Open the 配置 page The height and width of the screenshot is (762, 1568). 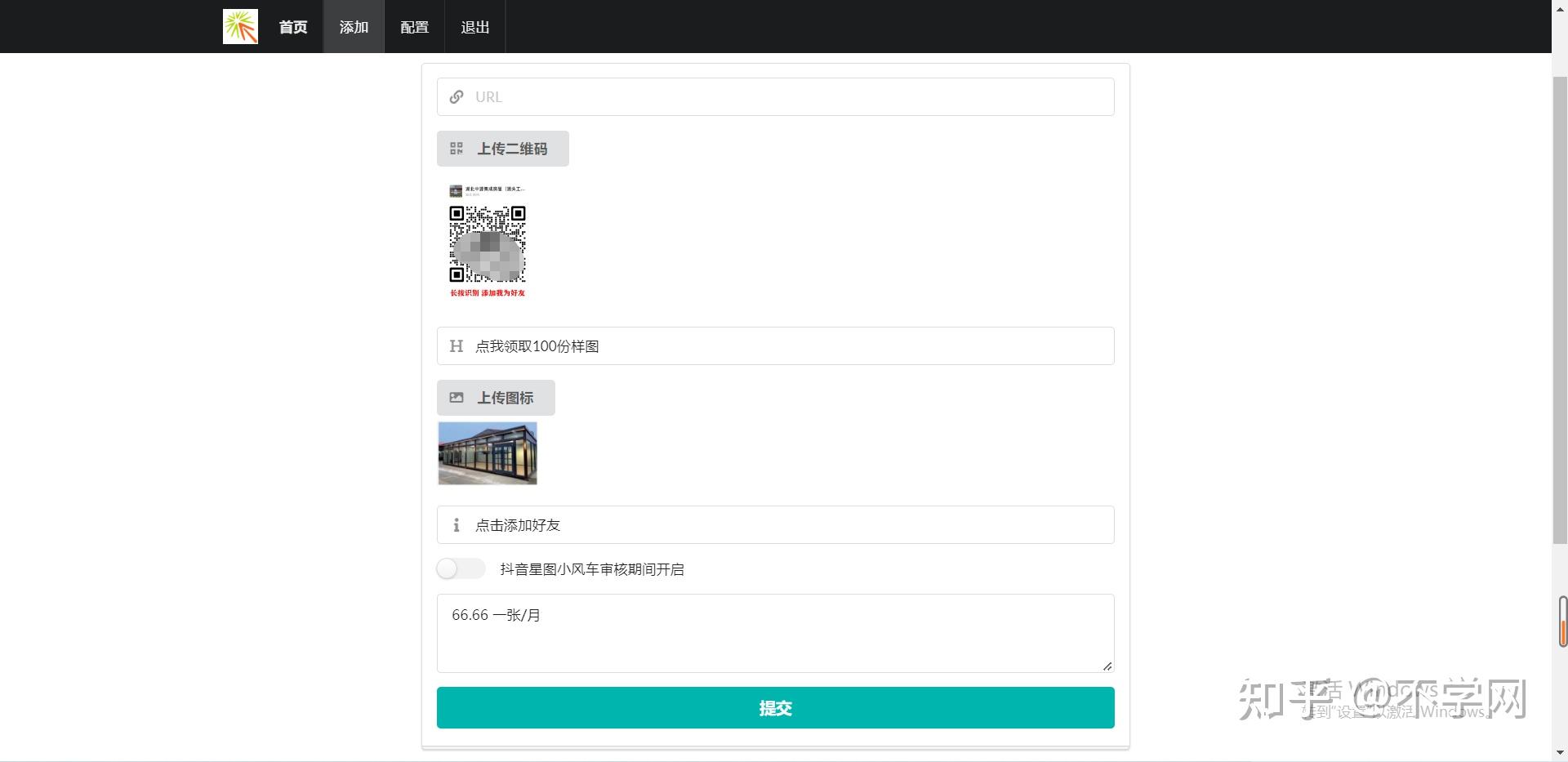pyautogui.click(x=413, y=26)
